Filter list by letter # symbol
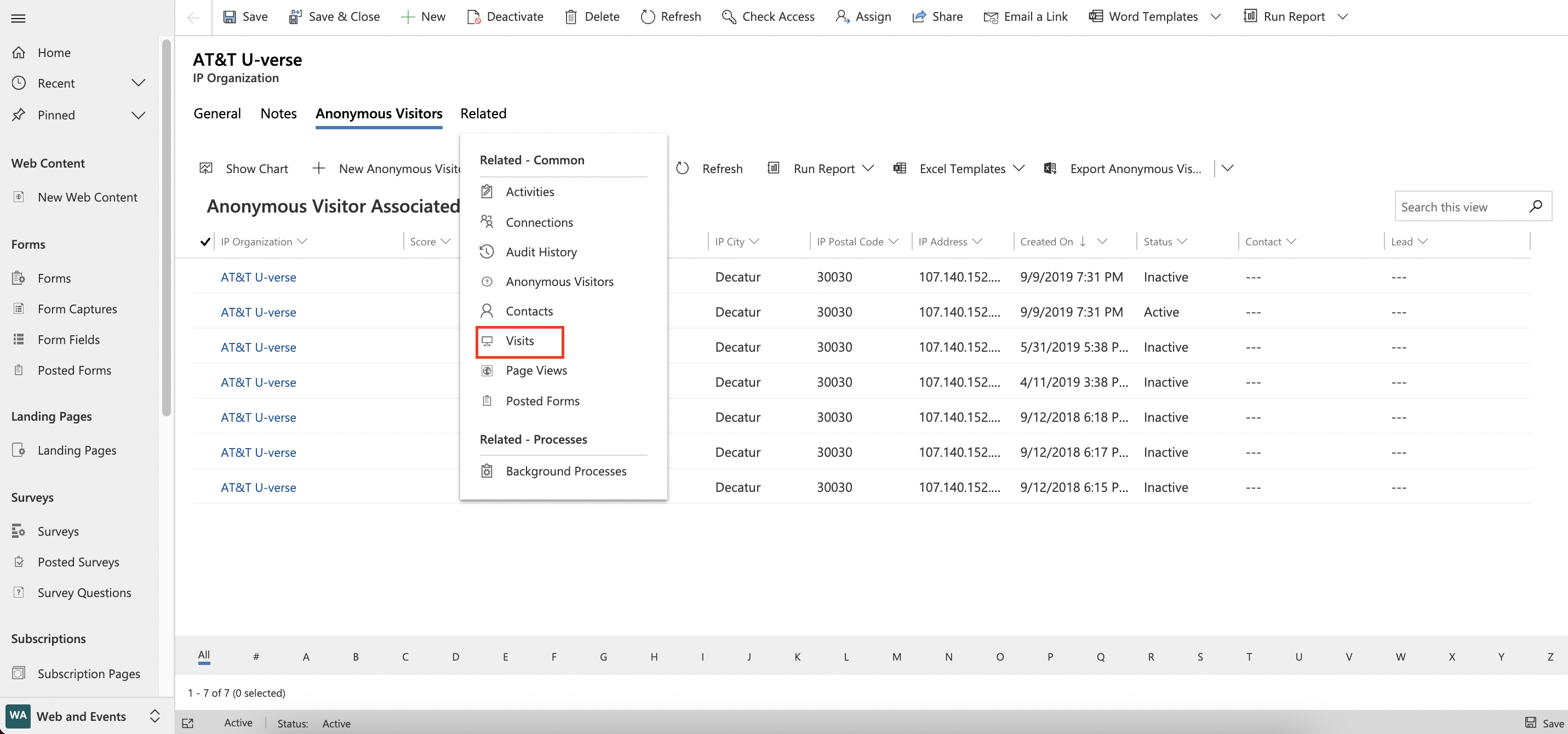 [x=256, y=657]
